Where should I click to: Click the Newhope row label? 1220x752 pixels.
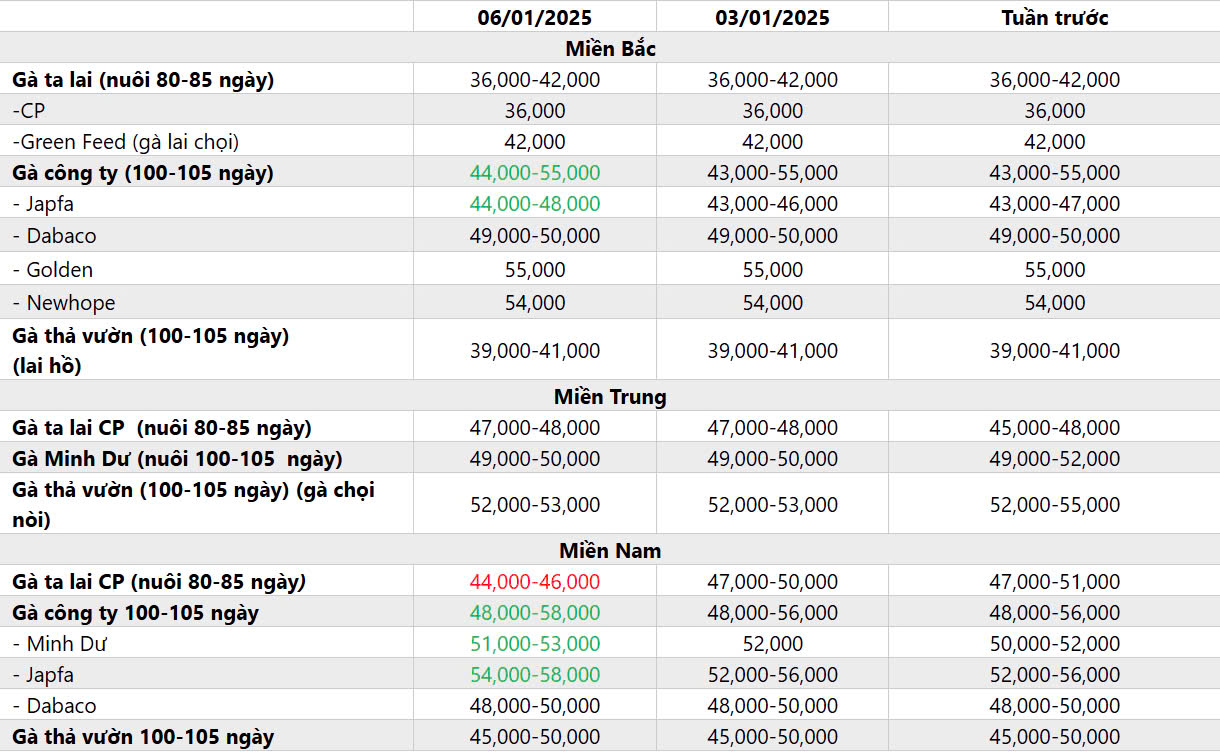point(65,303)
